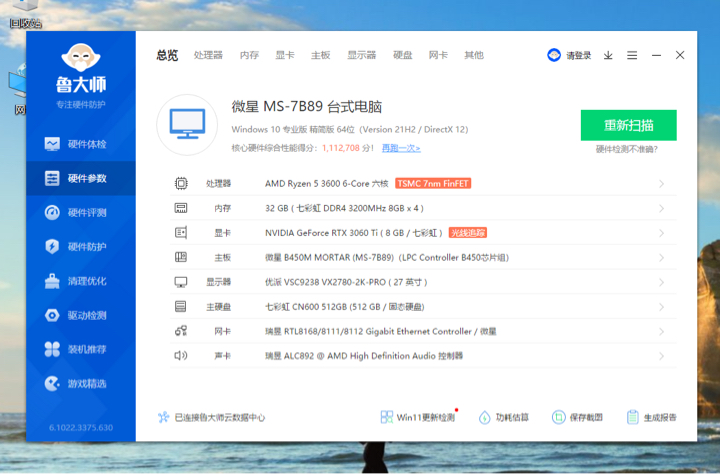Switch to the 主板 tab

(x=321, y=55)
